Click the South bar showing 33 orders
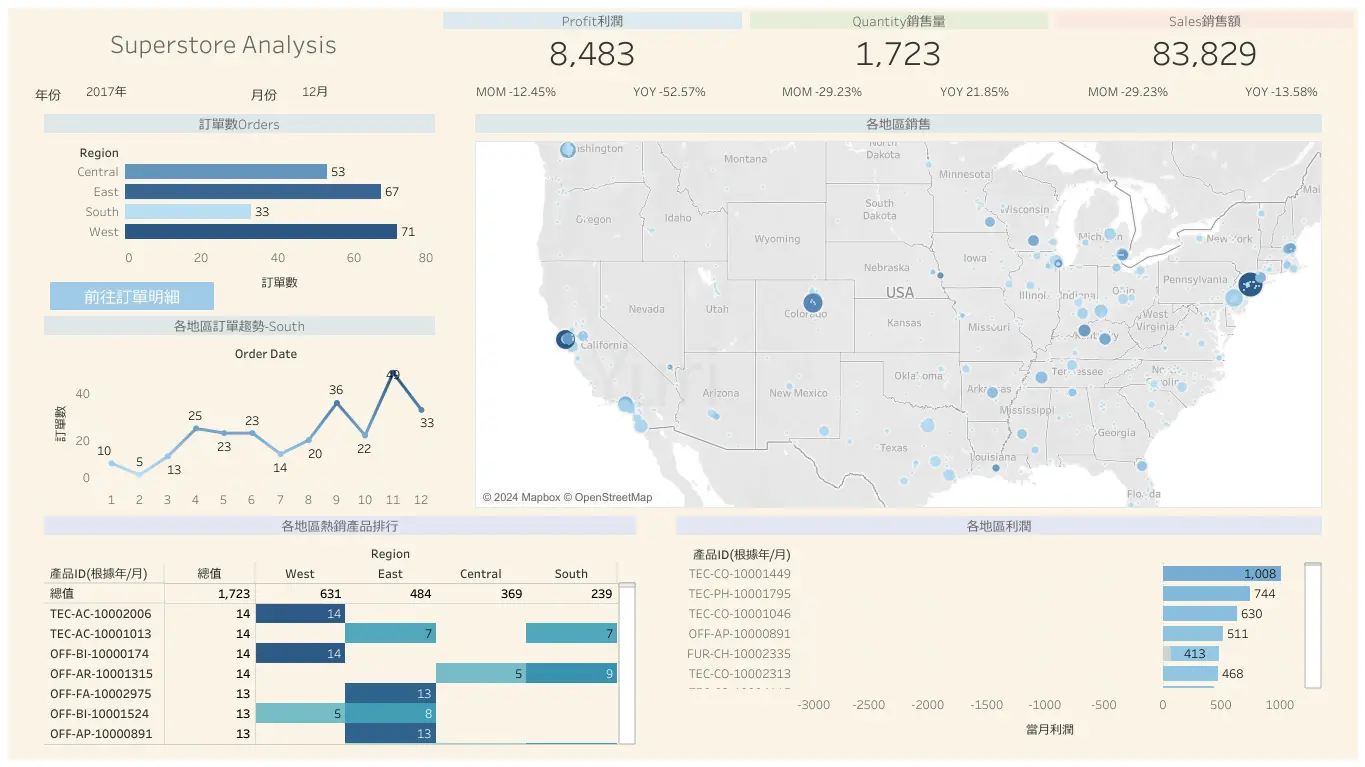Image resolution: width=1365 pixels, height=767 pixels. (188, 212)
